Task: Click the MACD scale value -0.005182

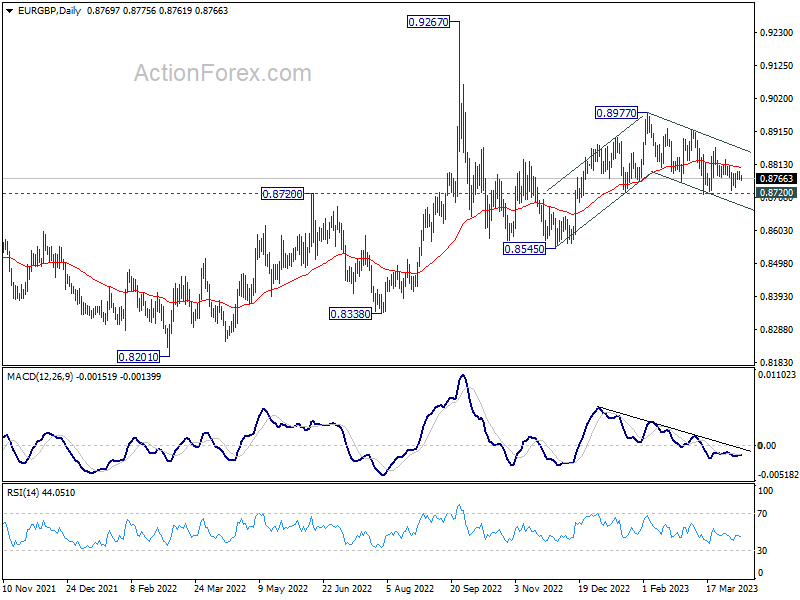Action: (x=778, y=474)
